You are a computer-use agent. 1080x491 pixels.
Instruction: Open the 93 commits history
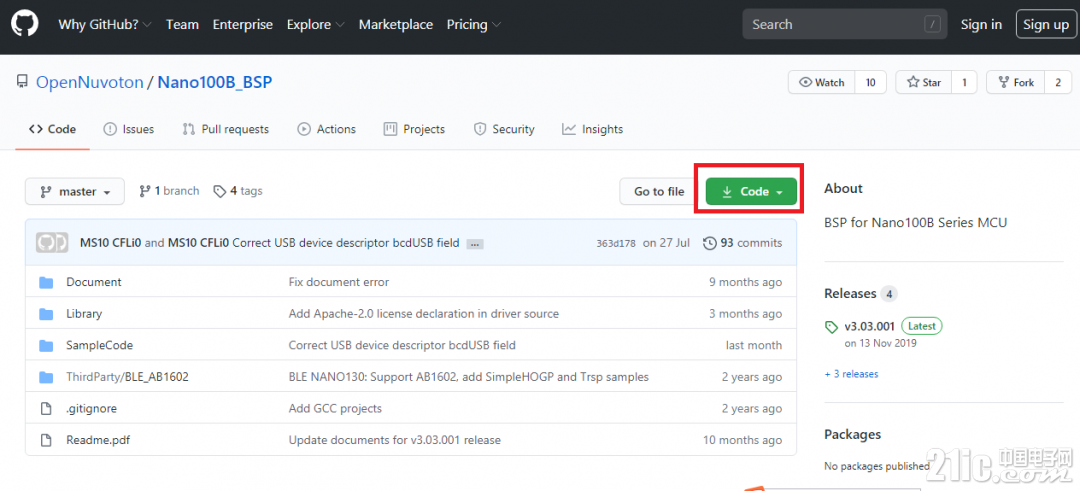(x=742, y=243)
